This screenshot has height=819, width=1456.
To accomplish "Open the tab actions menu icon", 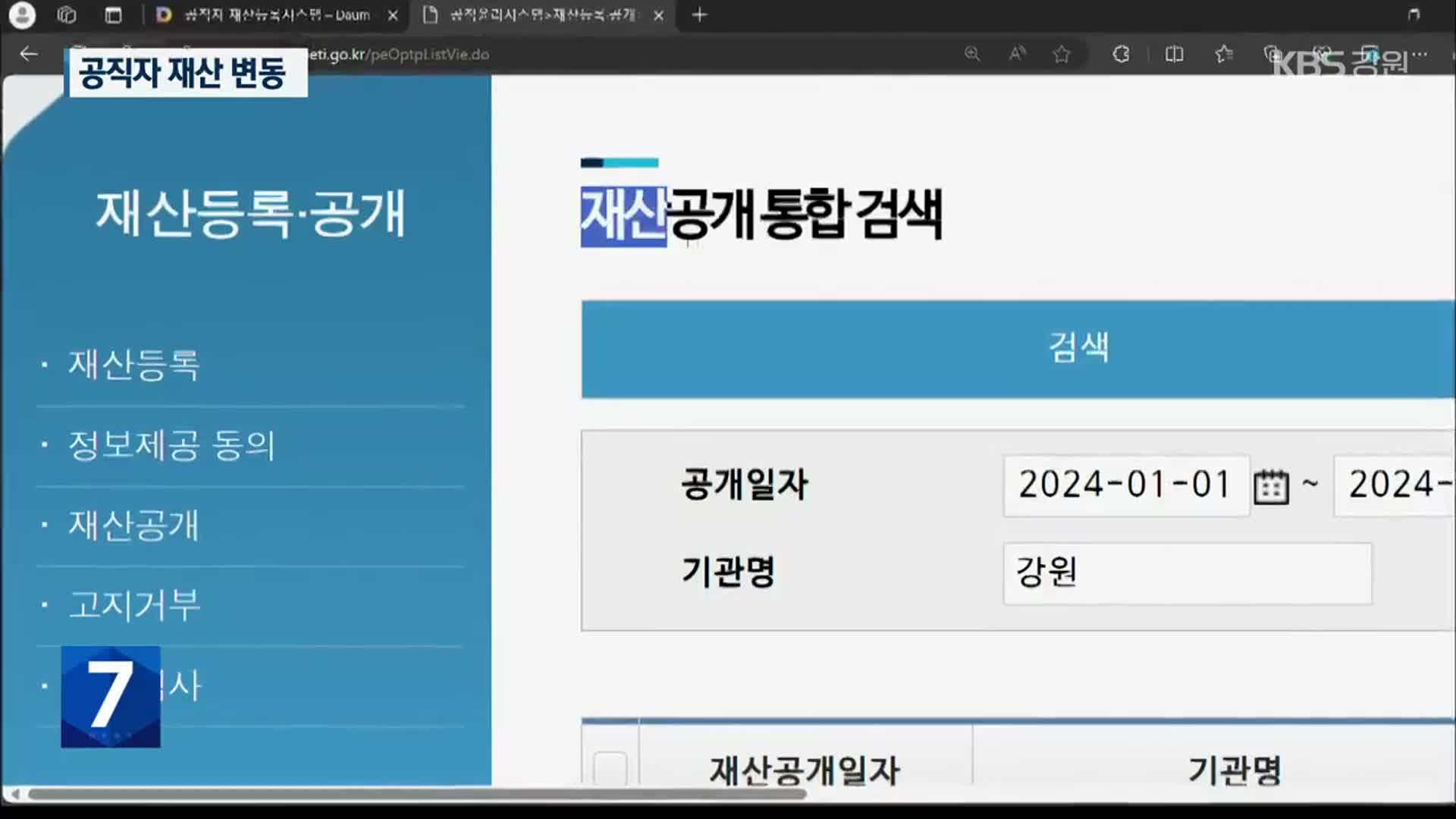I will point(114,15).
